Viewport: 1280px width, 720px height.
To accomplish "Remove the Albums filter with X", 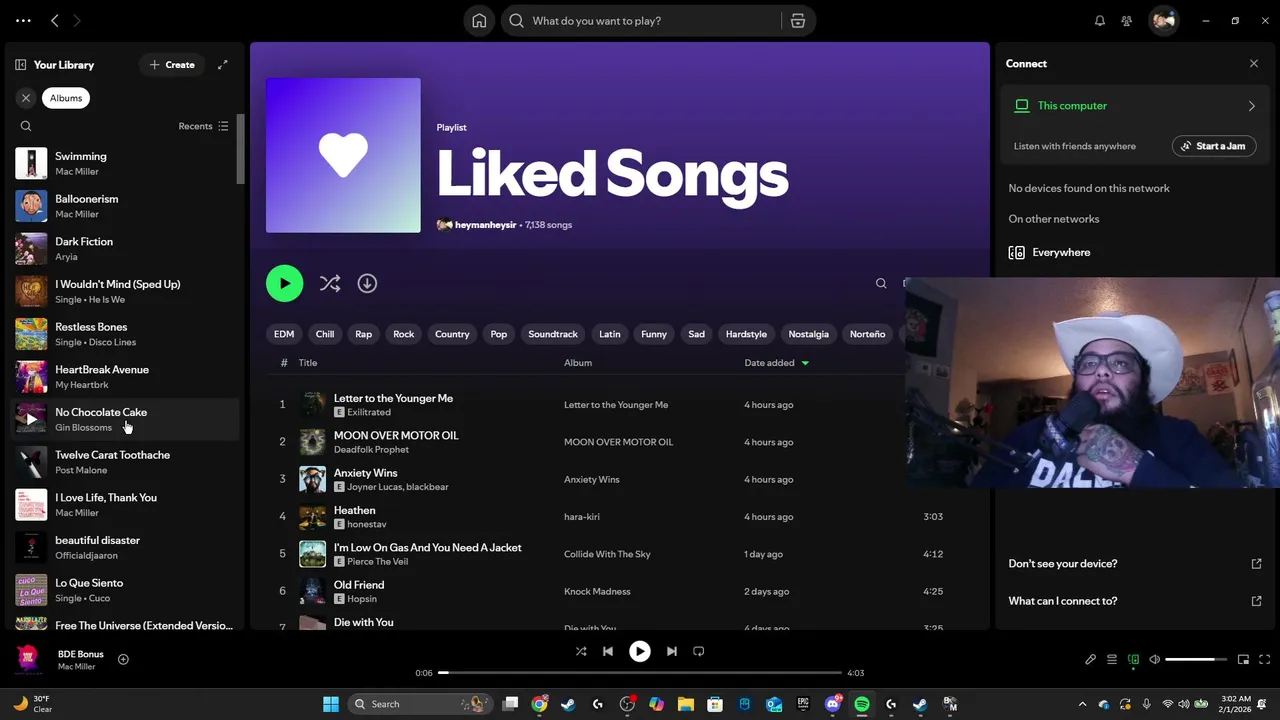I will point(26,98).
